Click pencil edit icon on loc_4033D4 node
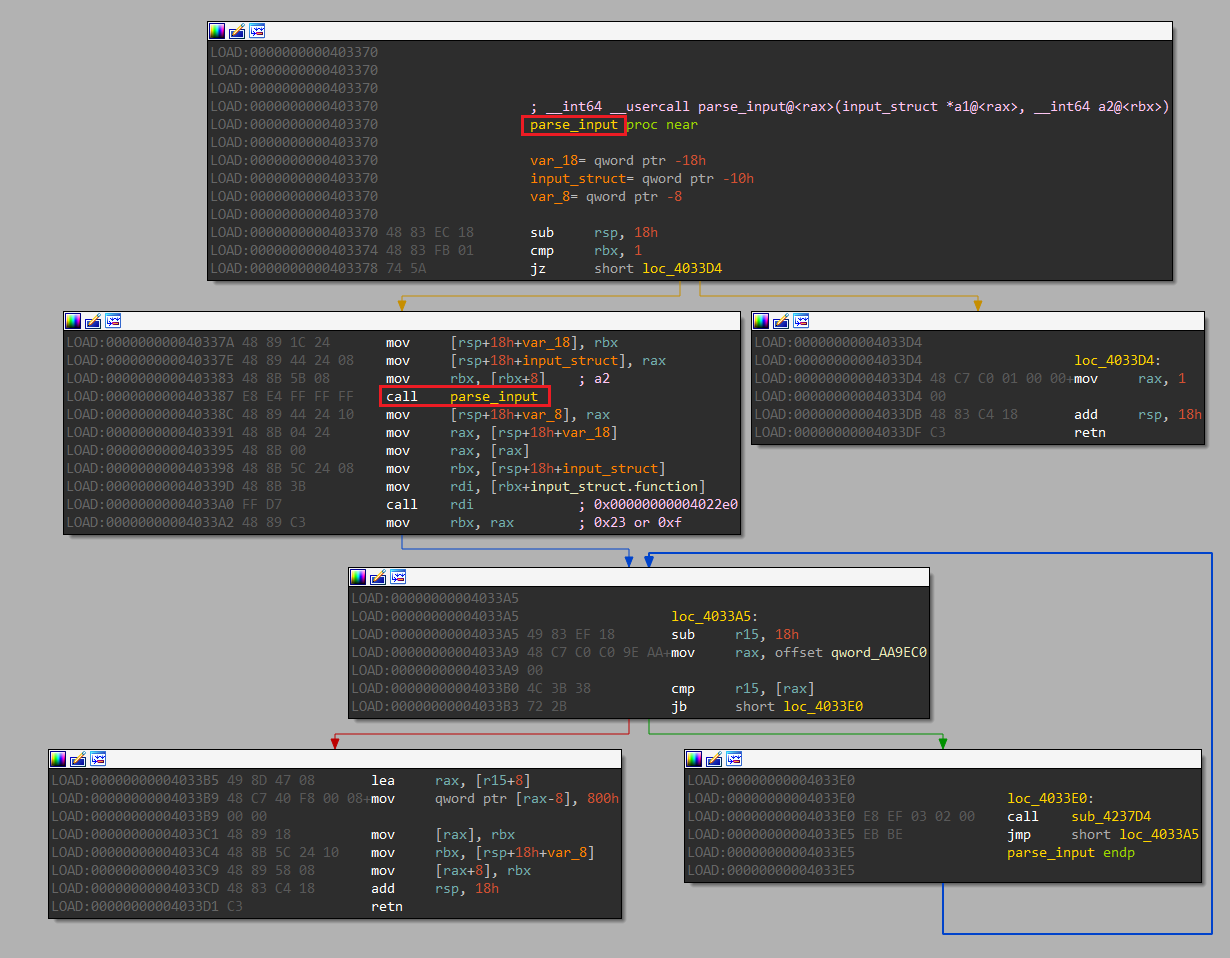Screen dimensions: 1230x958 [781, 321]
